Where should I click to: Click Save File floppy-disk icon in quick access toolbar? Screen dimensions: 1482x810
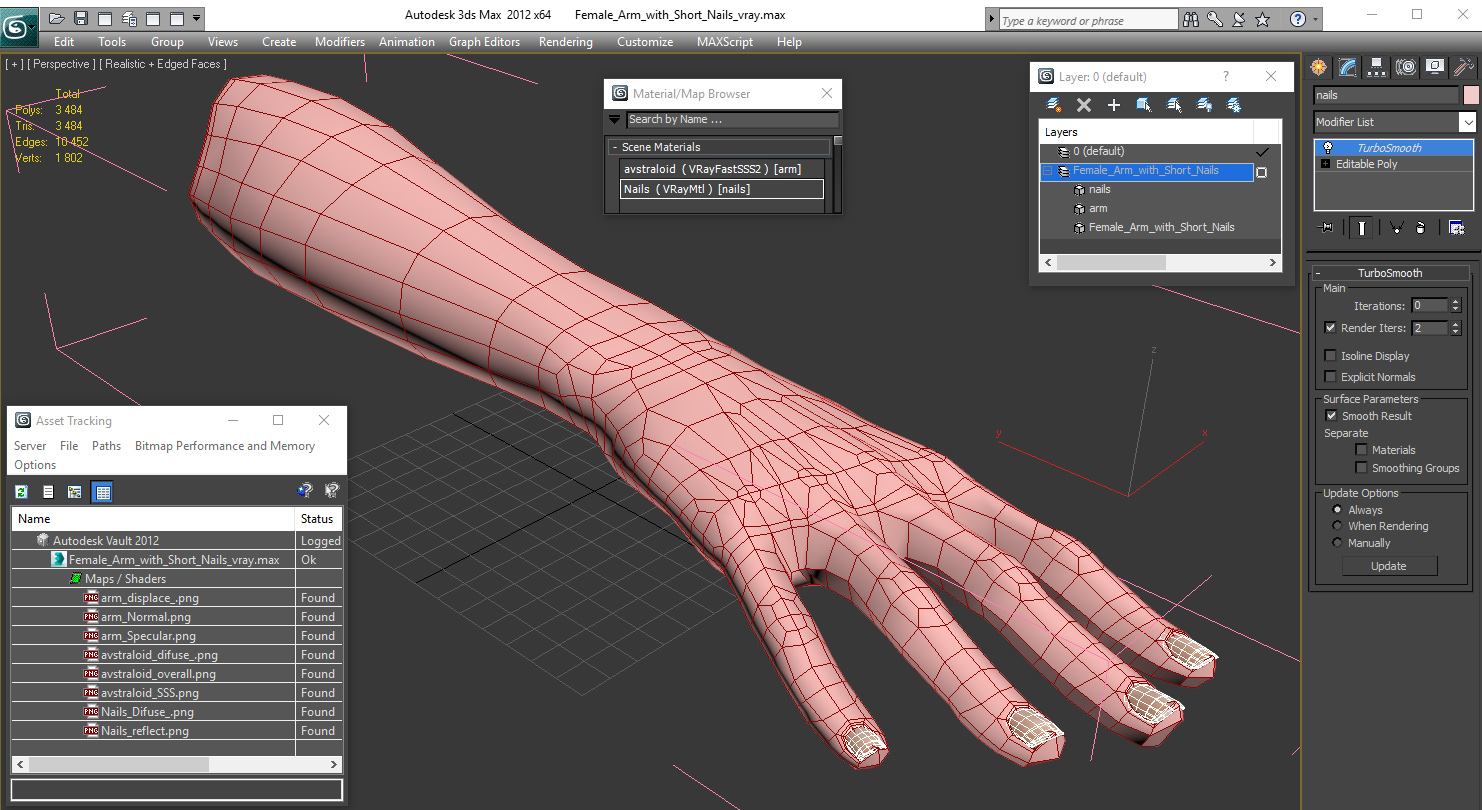coord(81,18)
